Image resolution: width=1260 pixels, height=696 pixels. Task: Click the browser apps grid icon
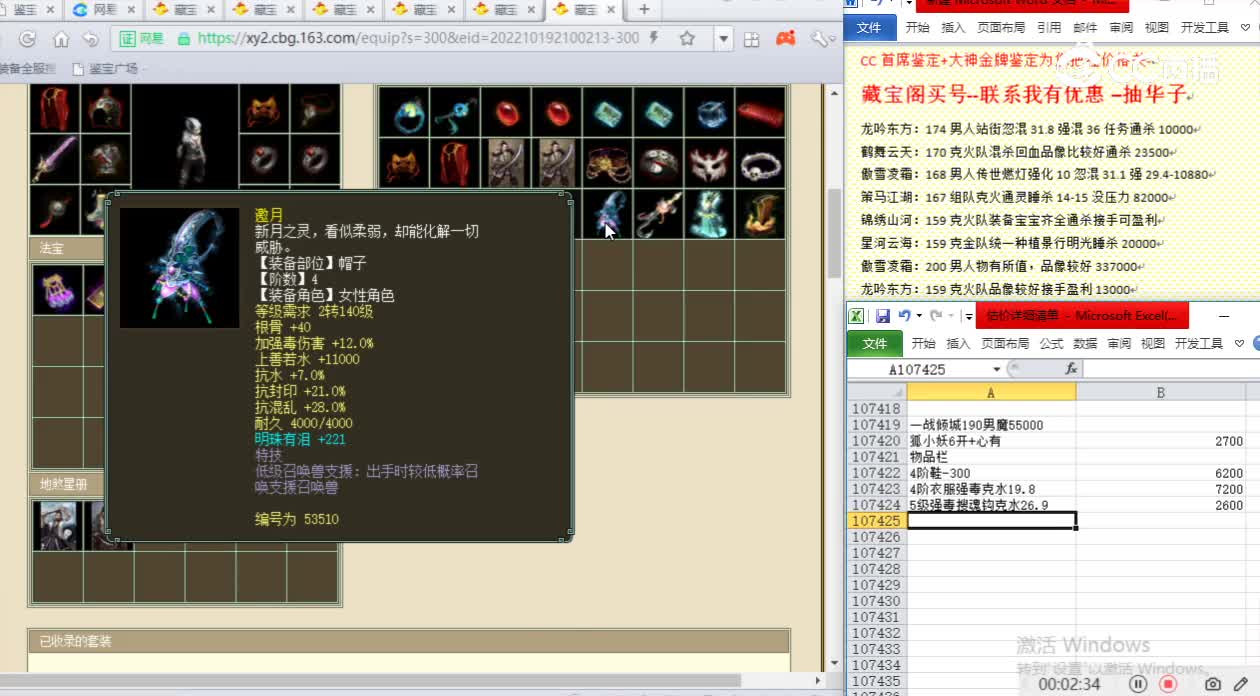pyautogui.click(x=752, y=39)
